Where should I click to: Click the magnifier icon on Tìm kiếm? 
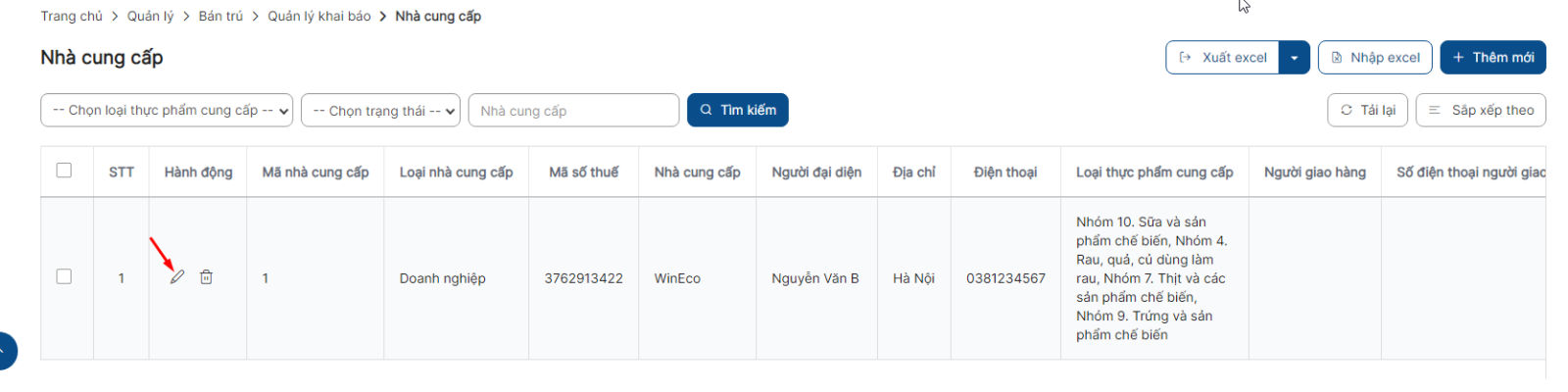pyautogui.click(x=706, y=110)
